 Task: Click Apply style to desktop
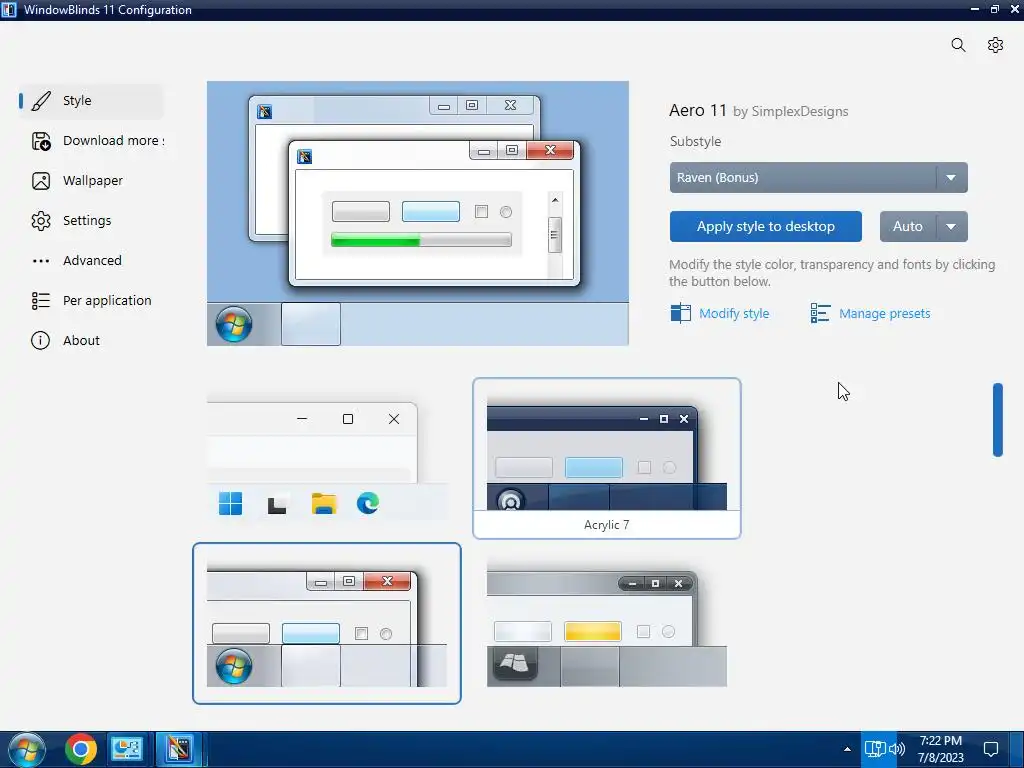point(765,227)
